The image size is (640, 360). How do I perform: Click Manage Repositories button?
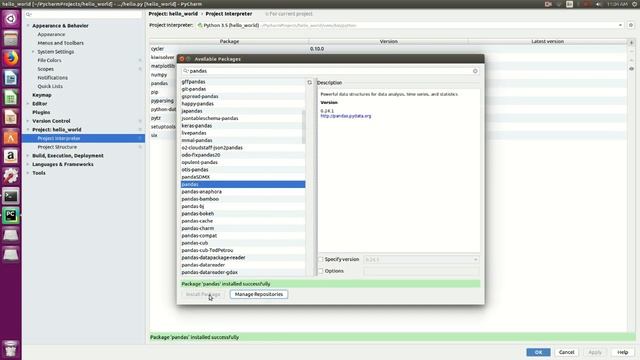pos(259,294)
